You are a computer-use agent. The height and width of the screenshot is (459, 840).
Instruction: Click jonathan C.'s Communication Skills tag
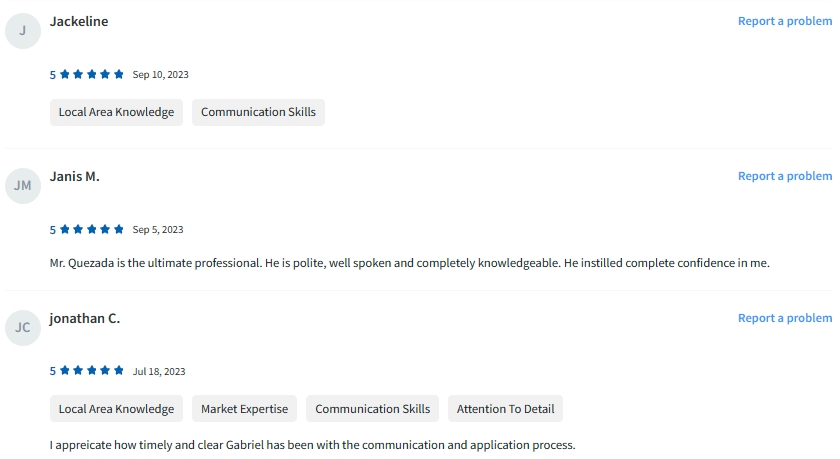pyautogui.click(x=372, y=409)
